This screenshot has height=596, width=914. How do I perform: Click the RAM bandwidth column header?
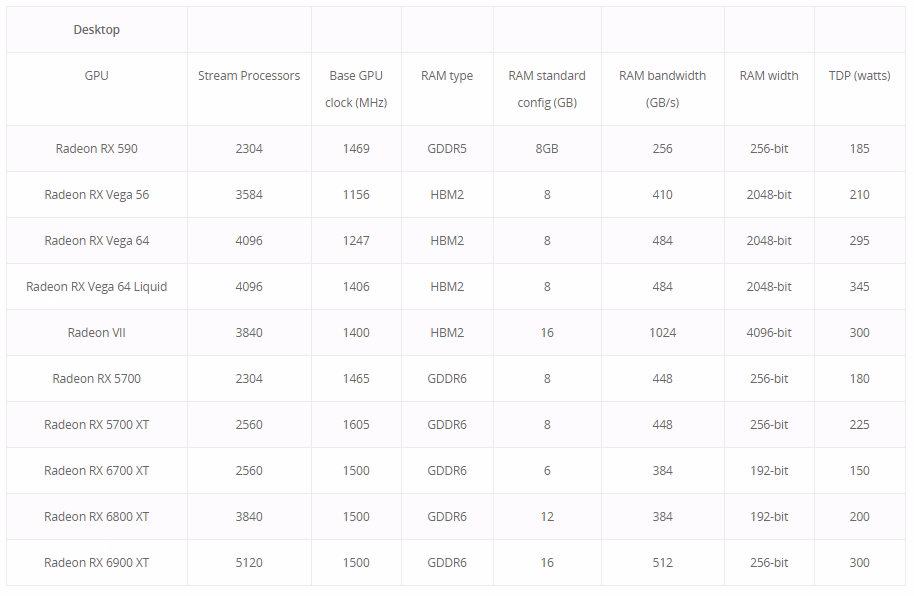pyautogui.click(x=662, y=89)
